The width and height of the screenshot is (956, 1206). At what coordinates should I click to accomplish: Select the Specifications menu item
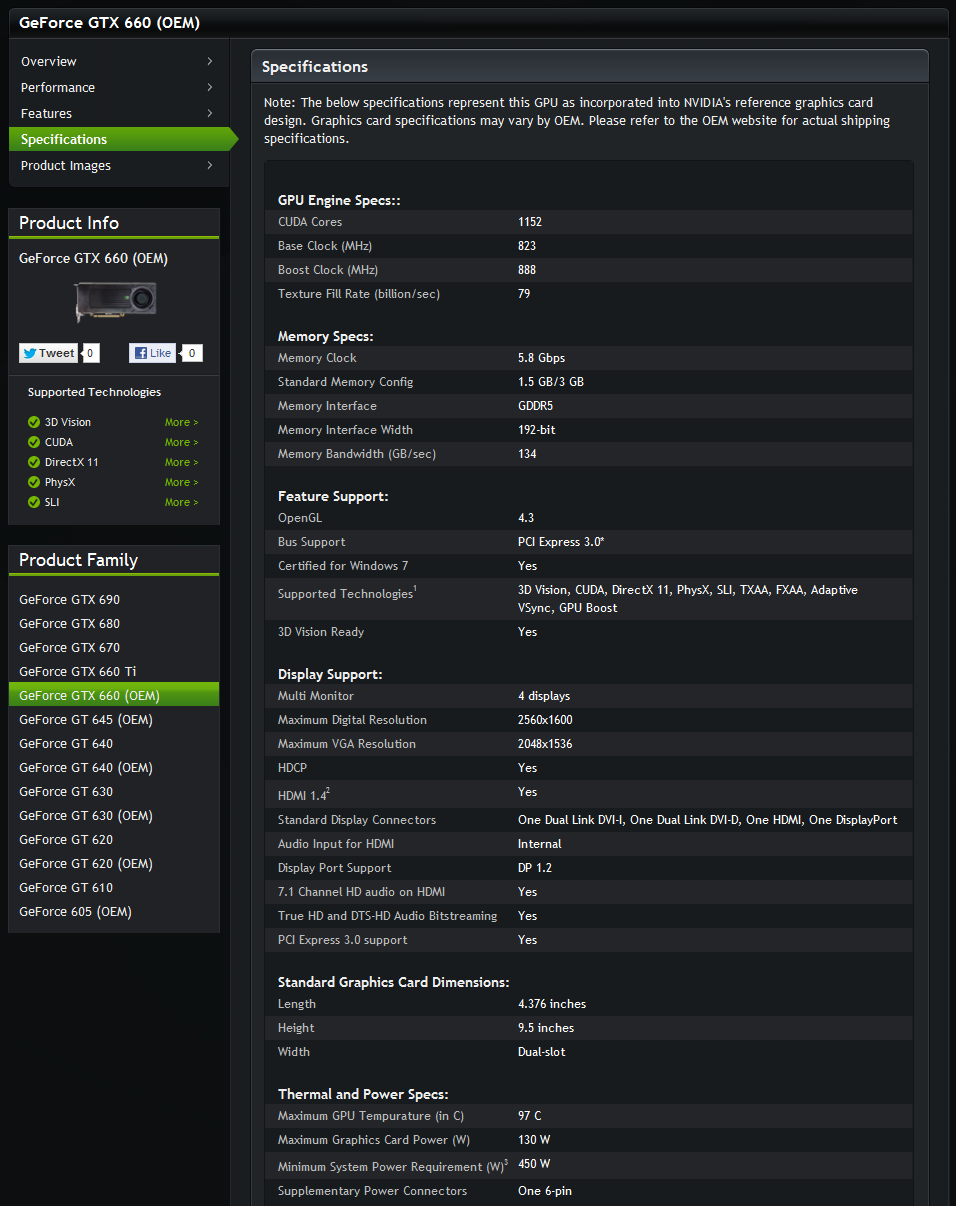[64, 140]
